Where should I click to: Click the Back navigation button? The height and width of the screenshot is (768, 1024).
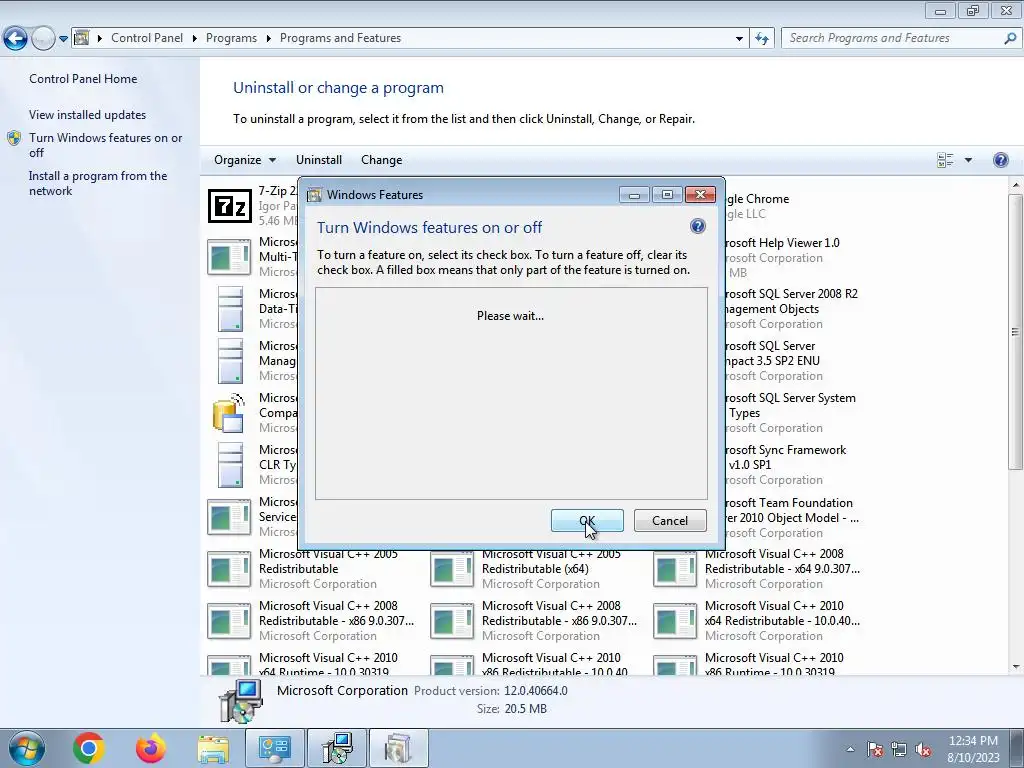[x=16, y=39]
